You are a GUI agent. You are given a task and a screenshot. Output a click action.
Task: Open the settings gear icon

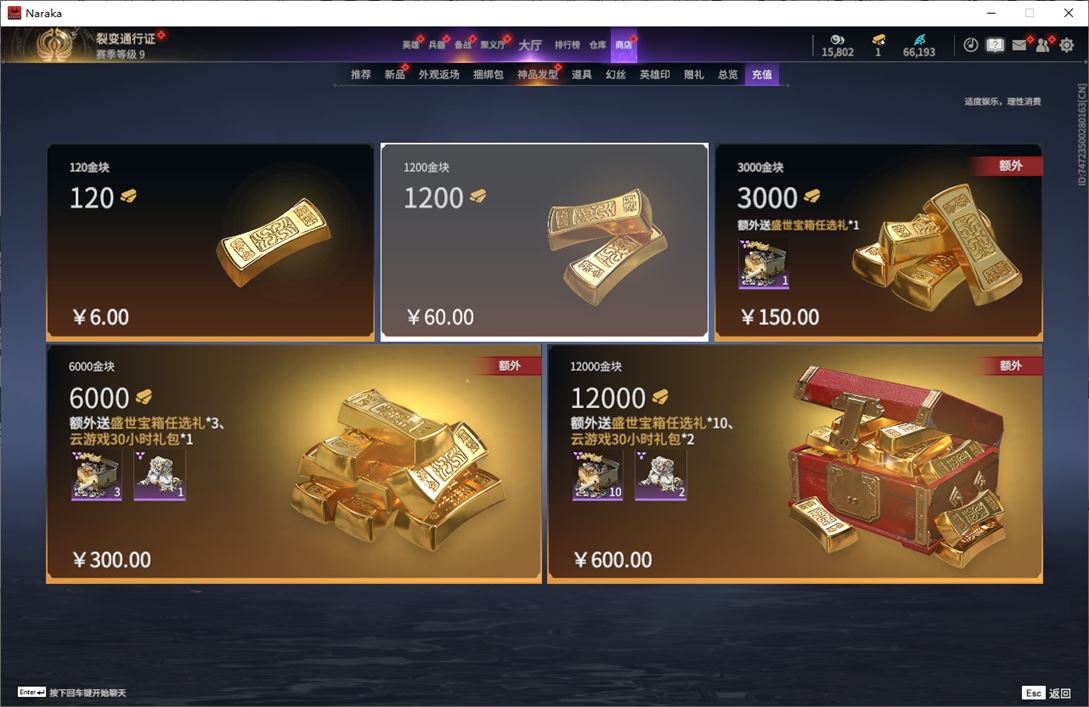pos(1067,45)
